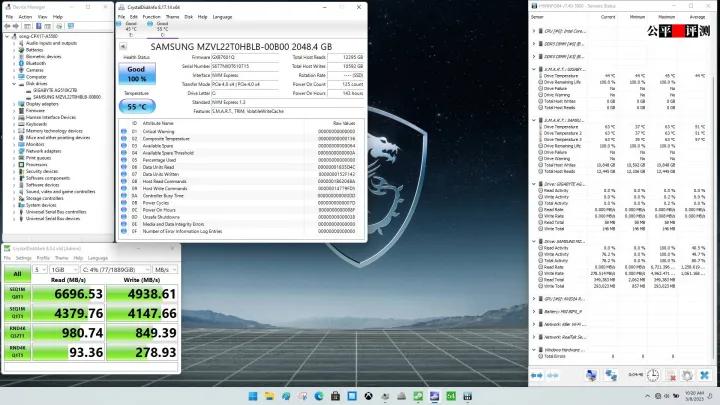The width and height of the screenshot is (720, 405).
Task: Open the Settings menu in CrystalDiskMark
Action: [23, 258]
